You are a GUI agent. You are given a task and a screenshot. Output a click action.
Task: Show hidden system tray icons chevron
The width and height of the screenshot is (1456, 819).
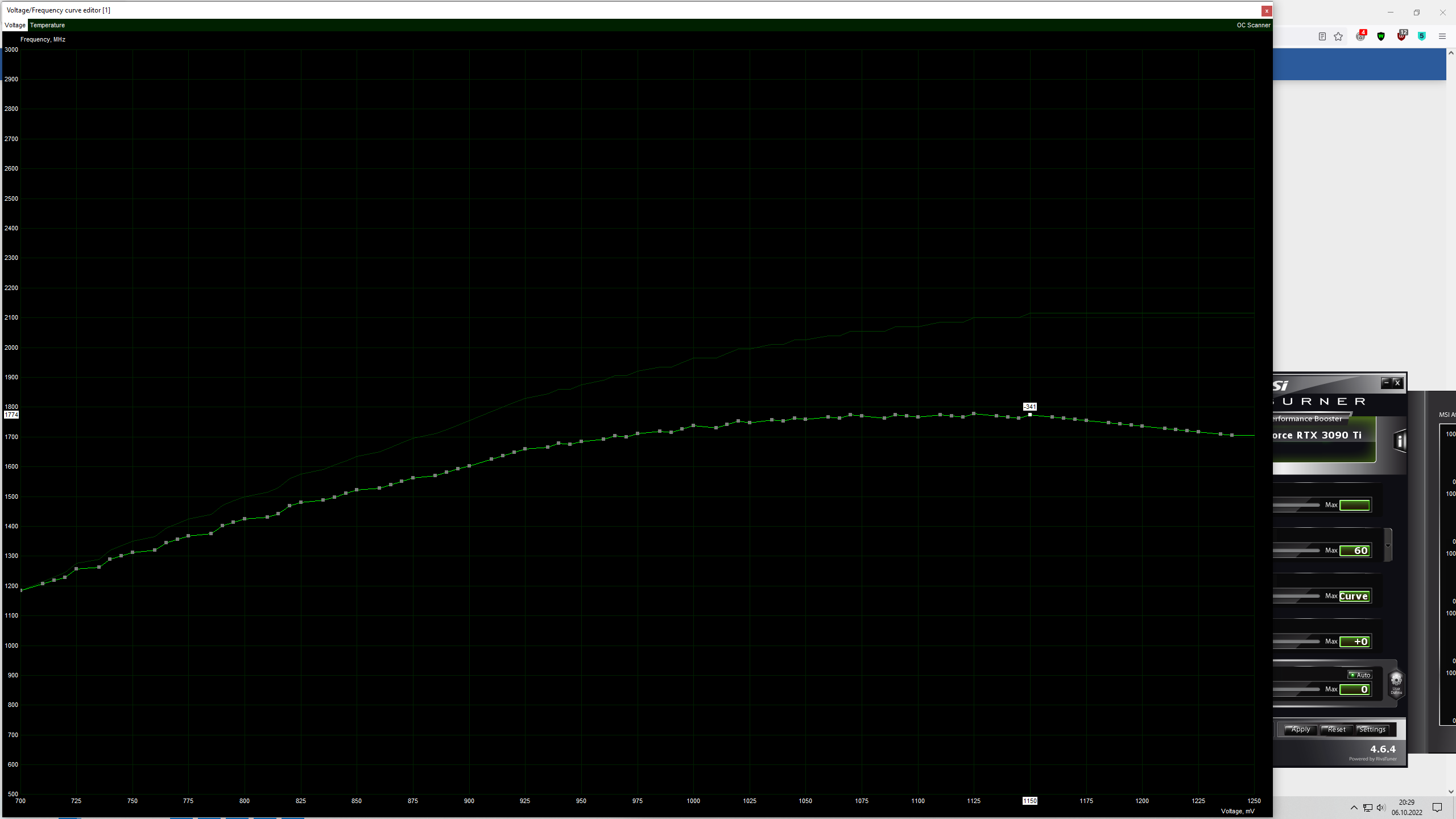point(1354,808)
